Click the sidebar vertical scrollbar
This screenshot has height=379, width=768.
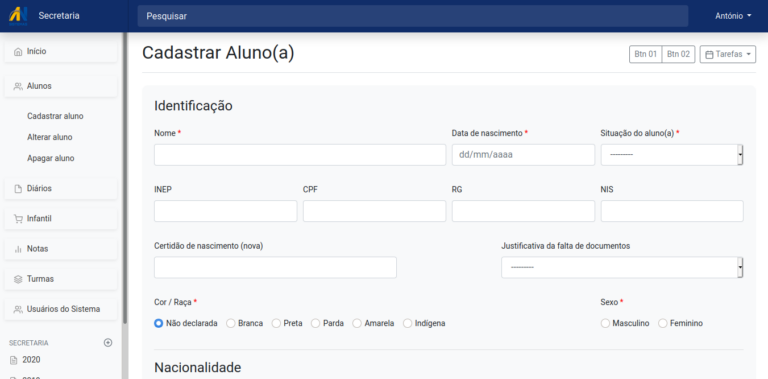[x=125, y=178]
